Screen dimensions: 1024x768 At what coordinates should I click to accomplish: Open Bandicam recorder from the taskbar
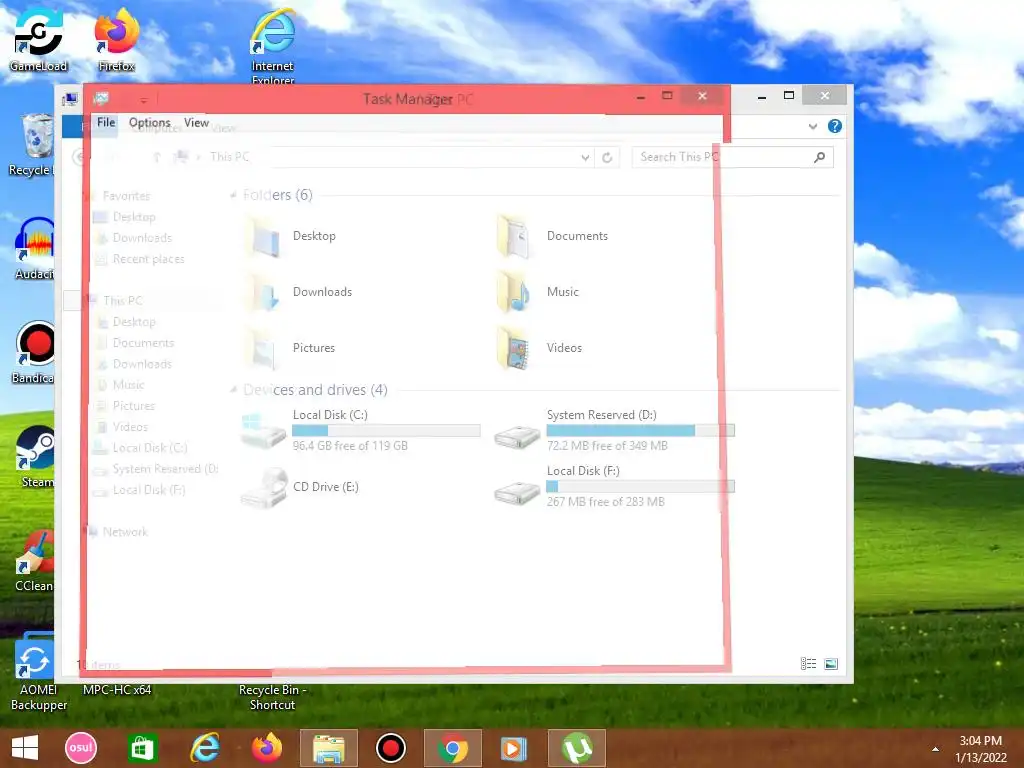[x=391, y=748]
